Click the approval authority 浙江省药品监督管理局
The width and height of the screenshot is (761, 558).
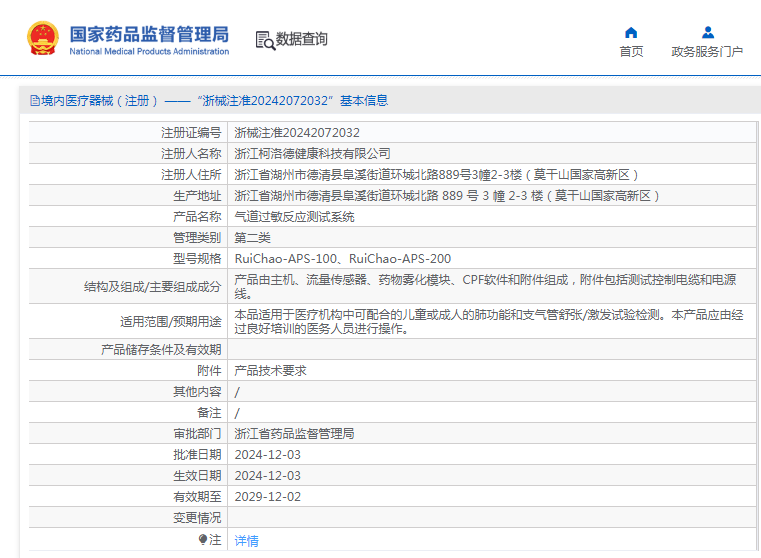(295, 434)
